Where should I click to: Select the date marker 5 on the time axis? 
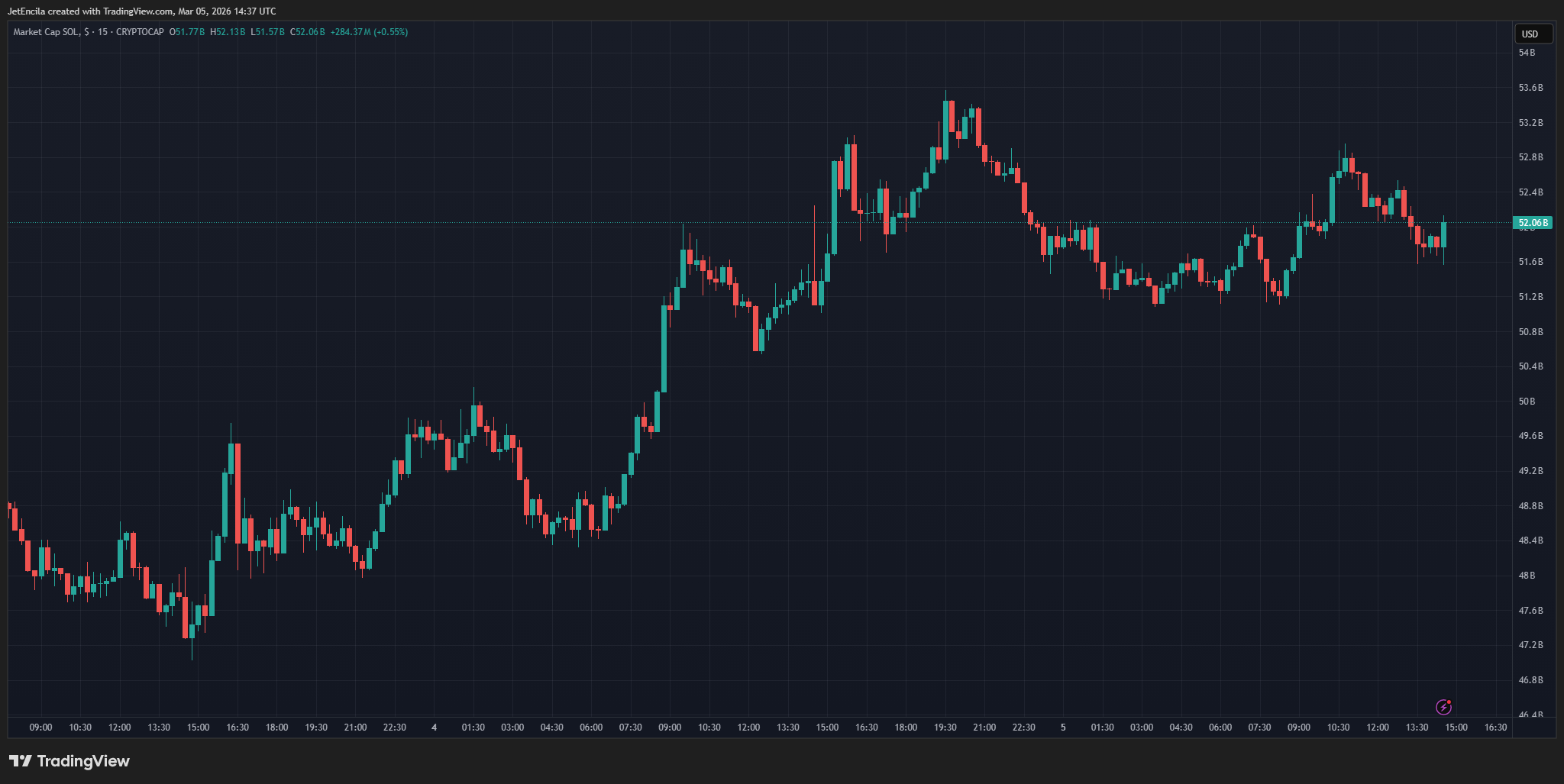click(1065, 728)
